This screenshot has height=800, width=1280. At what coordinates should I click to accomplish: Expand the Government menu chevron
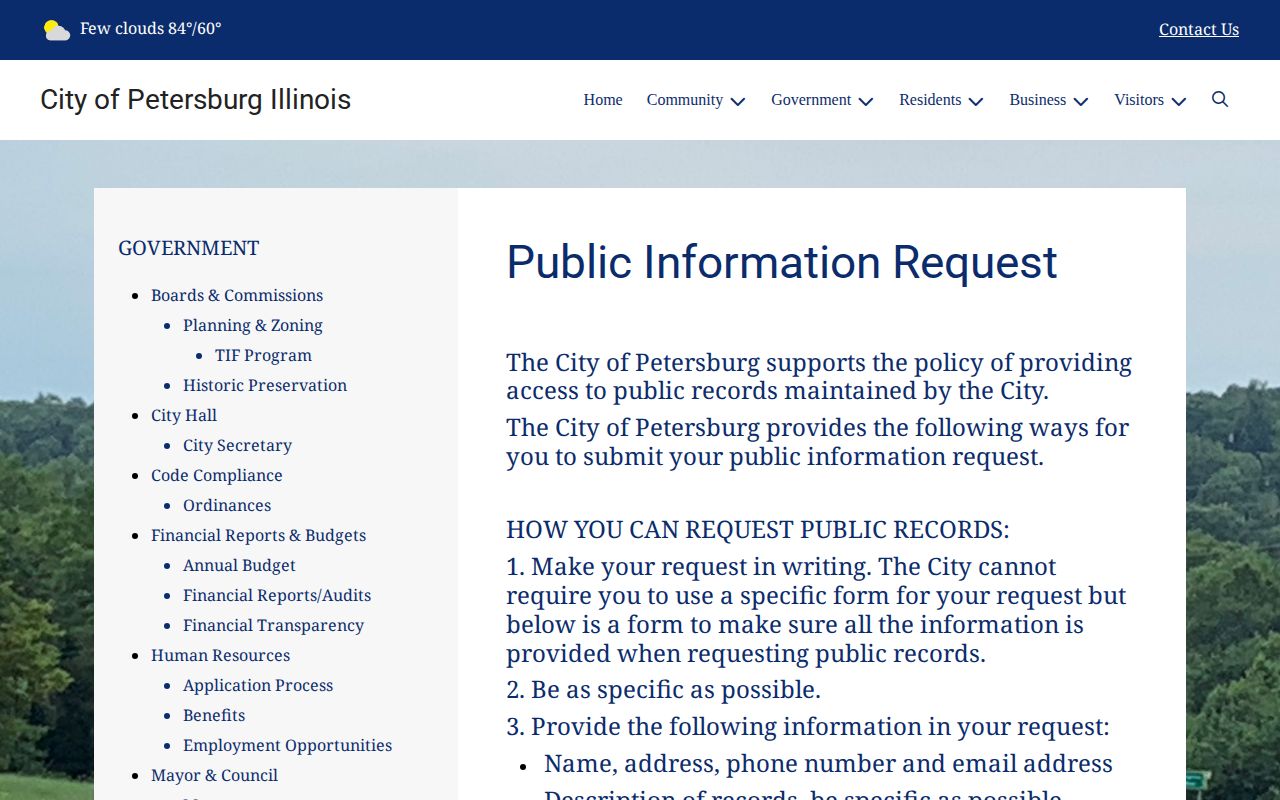866,101
